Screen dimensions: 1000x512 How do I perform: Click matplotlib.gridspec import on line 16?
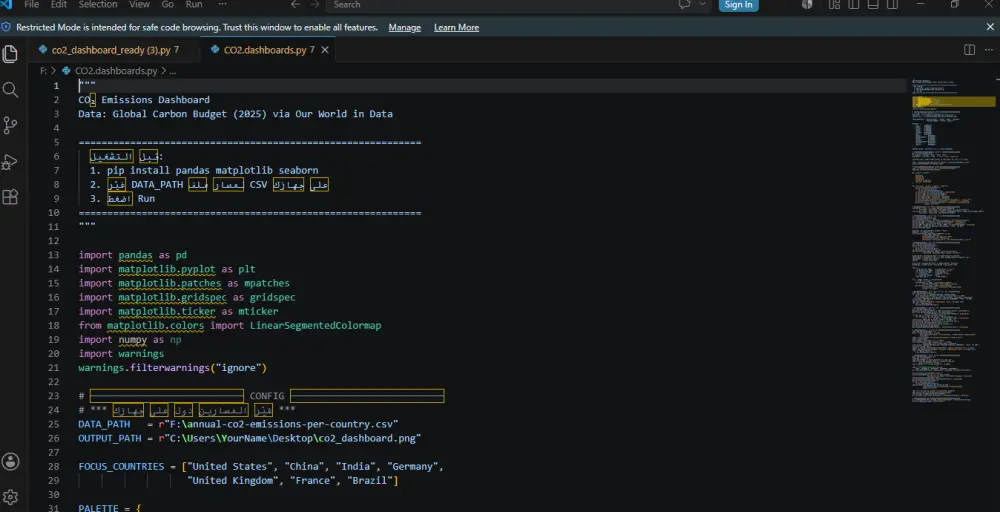(x=187, y=297)
